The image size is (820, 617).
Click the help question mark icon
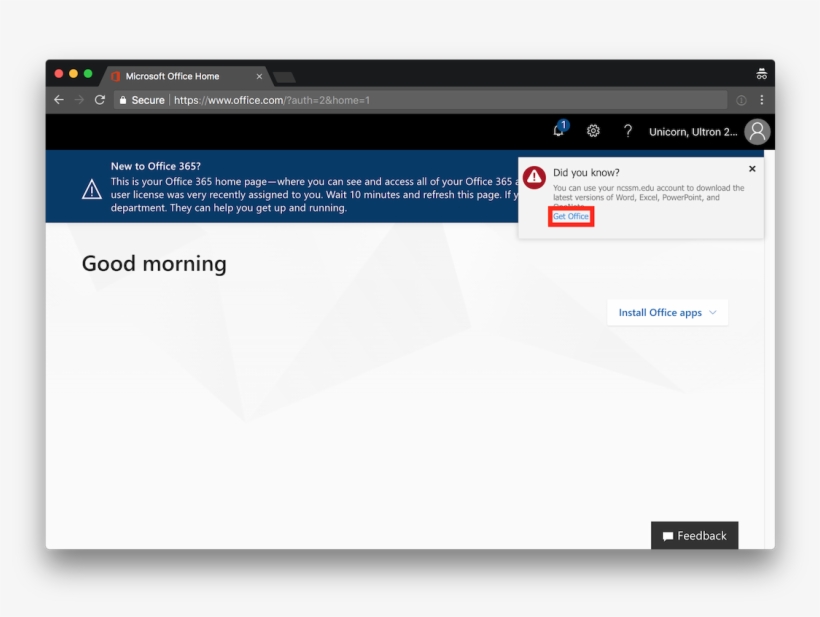[627, 131]
